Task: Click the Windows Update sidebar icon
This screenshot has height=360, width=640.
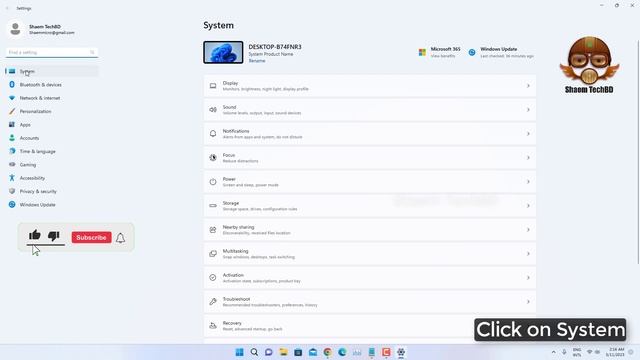Action: 12,204
